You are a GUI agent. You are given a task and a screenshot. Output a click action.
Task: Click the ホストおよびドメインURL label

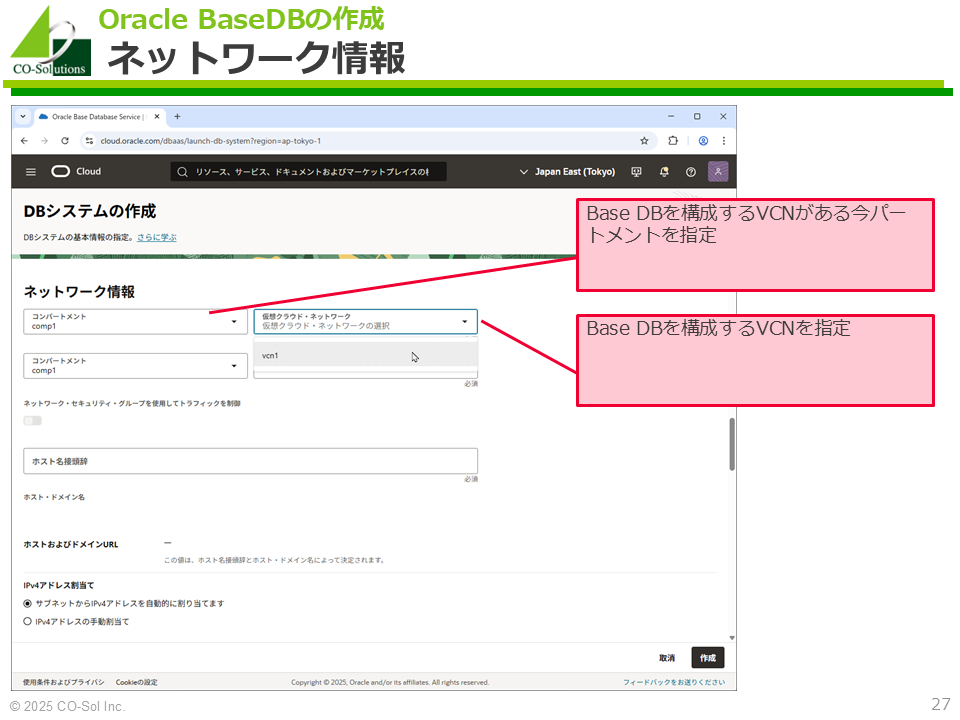click(71, 544)
